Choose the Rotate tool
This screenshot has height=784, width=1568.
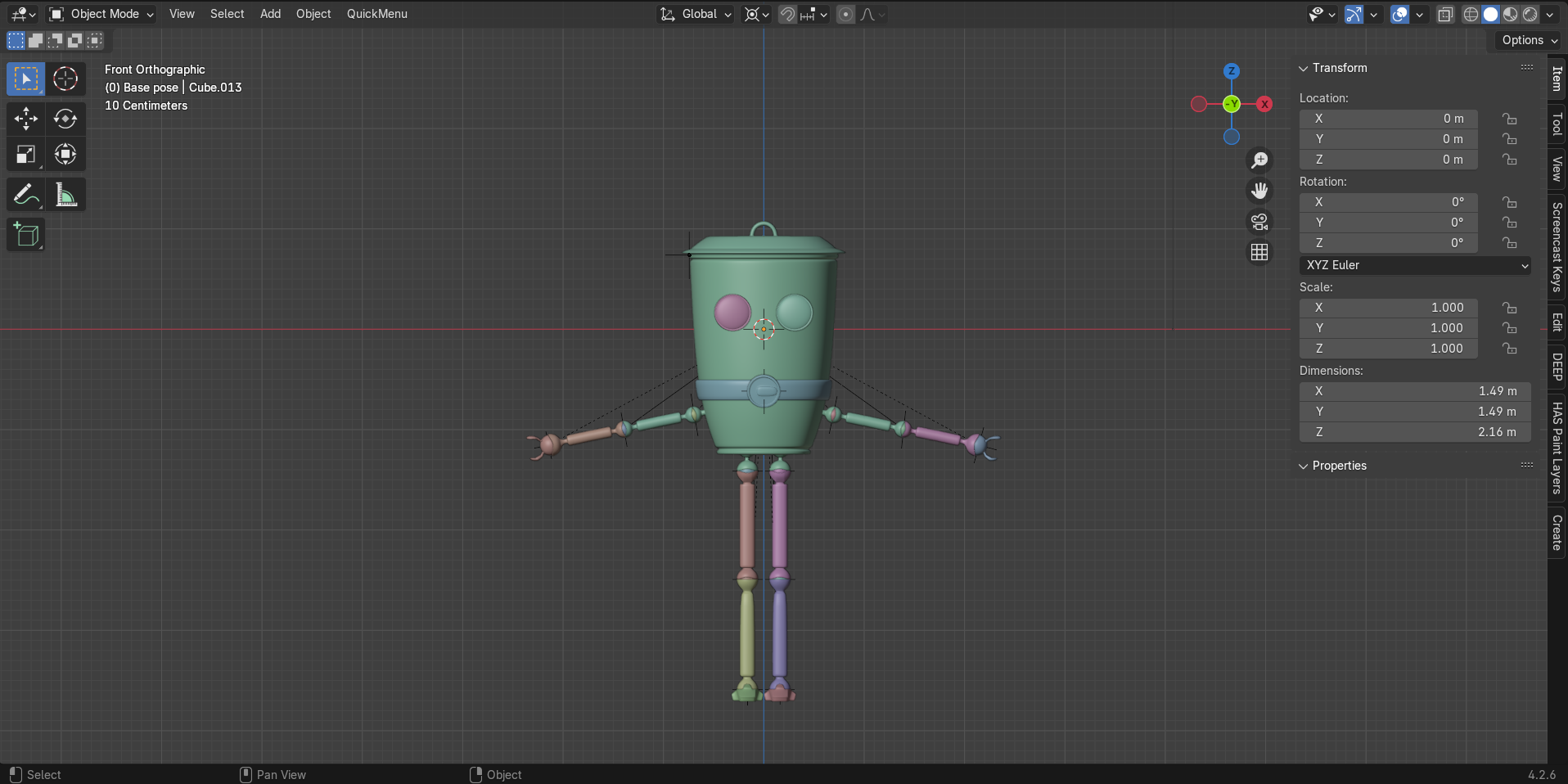(65, 119)
